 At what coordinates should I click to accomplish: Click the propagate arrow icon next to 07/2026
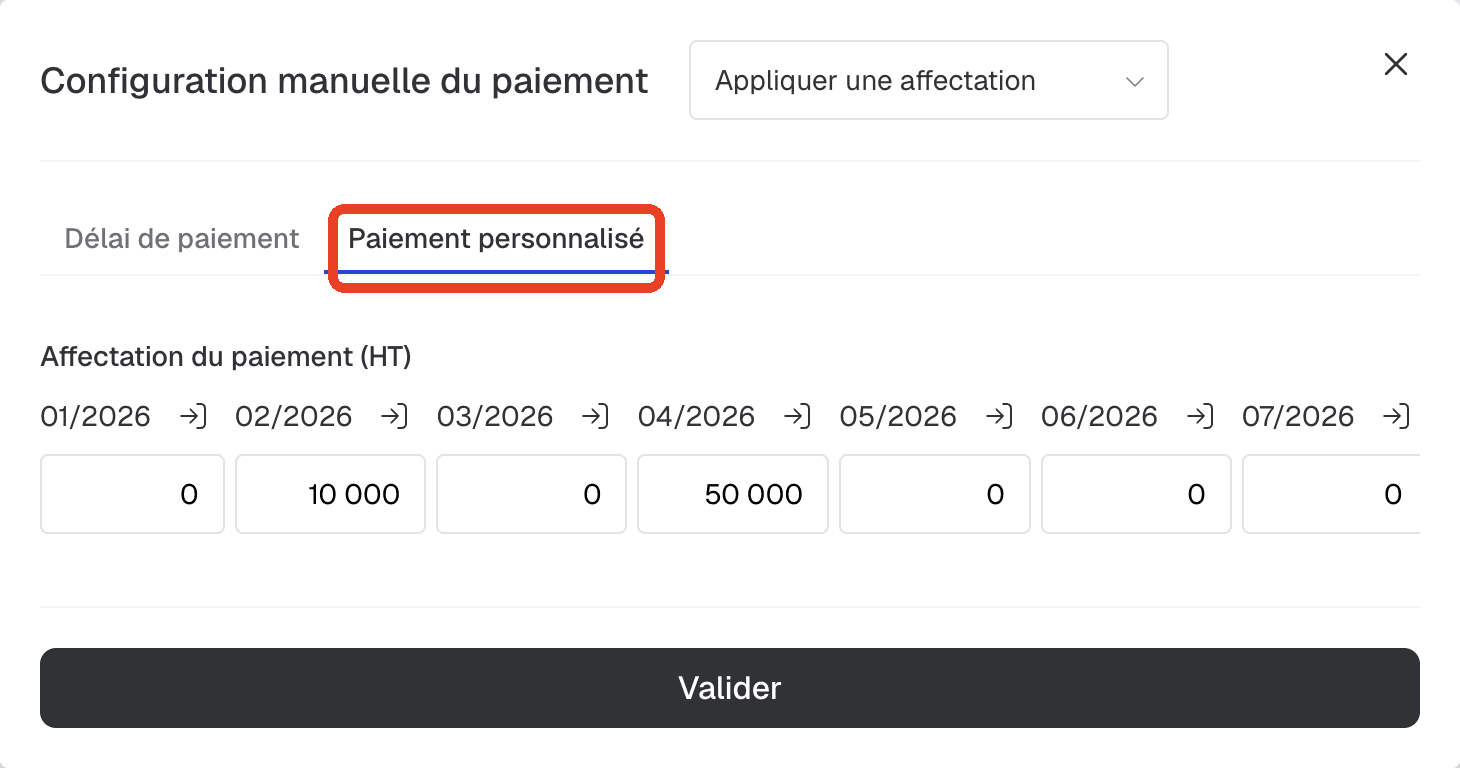click(x=1398, y=416)
